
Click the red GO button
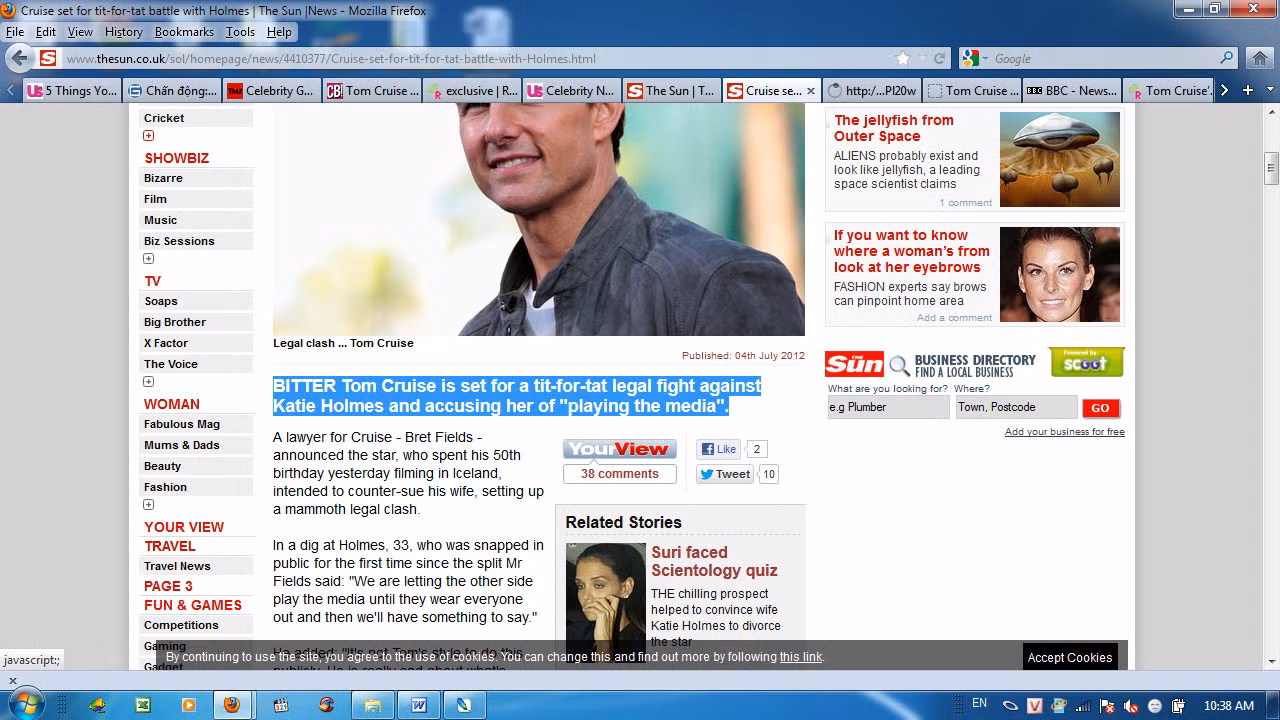click(x=1101, y=408)
